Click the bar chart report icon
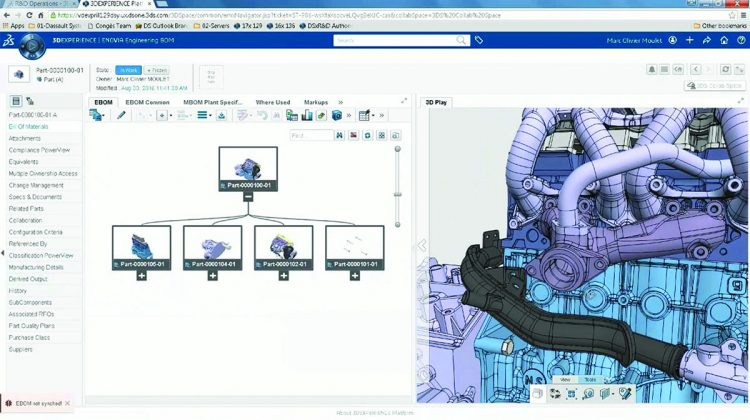 pos(307,115)
